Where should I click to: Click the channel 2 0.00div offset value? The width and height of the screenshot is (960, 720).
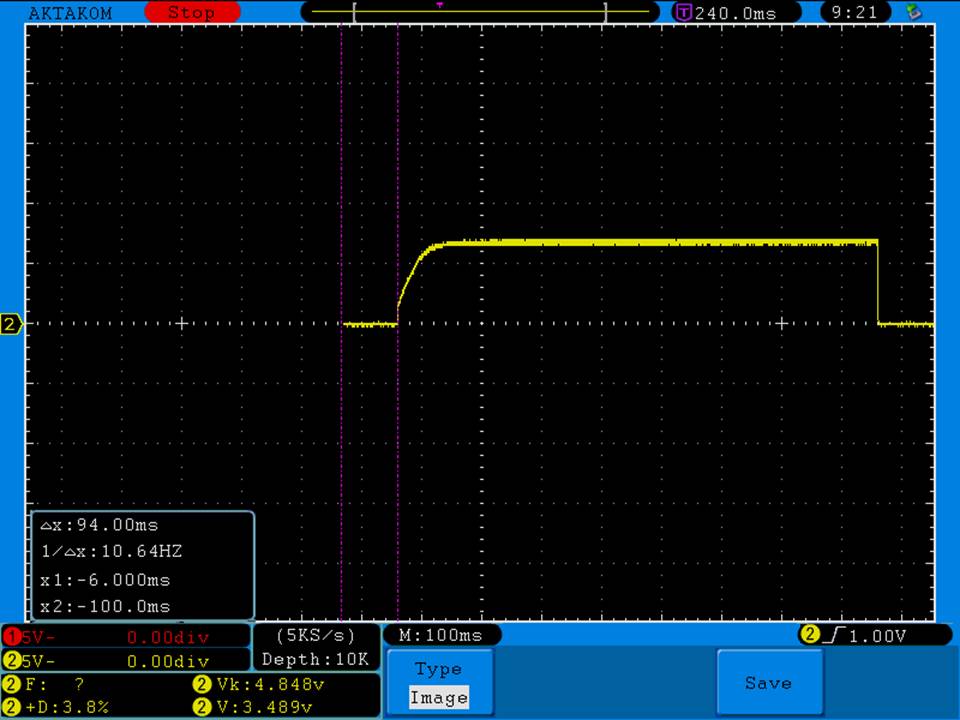[x=168, y=661]
